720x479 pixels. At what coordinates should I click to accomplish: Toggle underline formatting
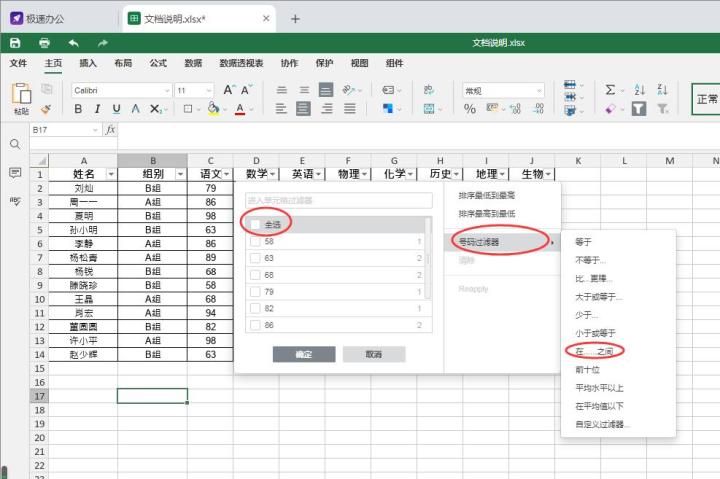[x=117, y=109]
